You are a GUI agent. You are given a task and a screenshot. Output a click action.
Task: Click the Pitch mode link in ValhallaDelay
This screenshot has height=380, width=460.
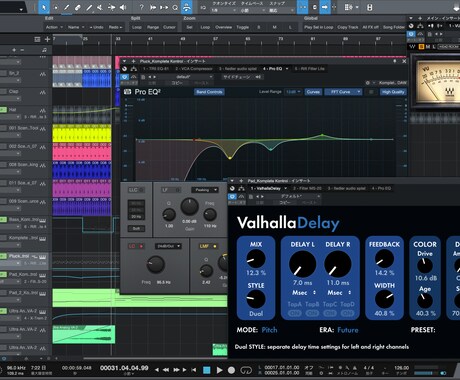tap(269, 330)
